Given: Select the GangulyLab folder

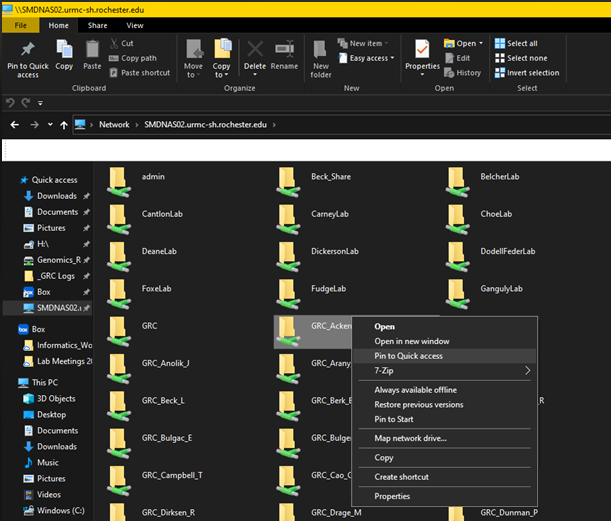Looking at the screenshot, I should coord(484,294).
